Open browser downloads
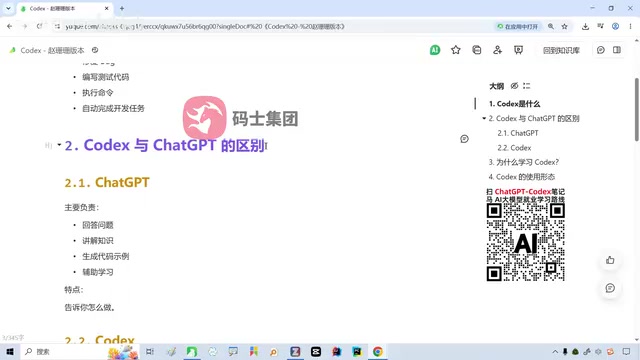640x360 pixels. point(585,26)
